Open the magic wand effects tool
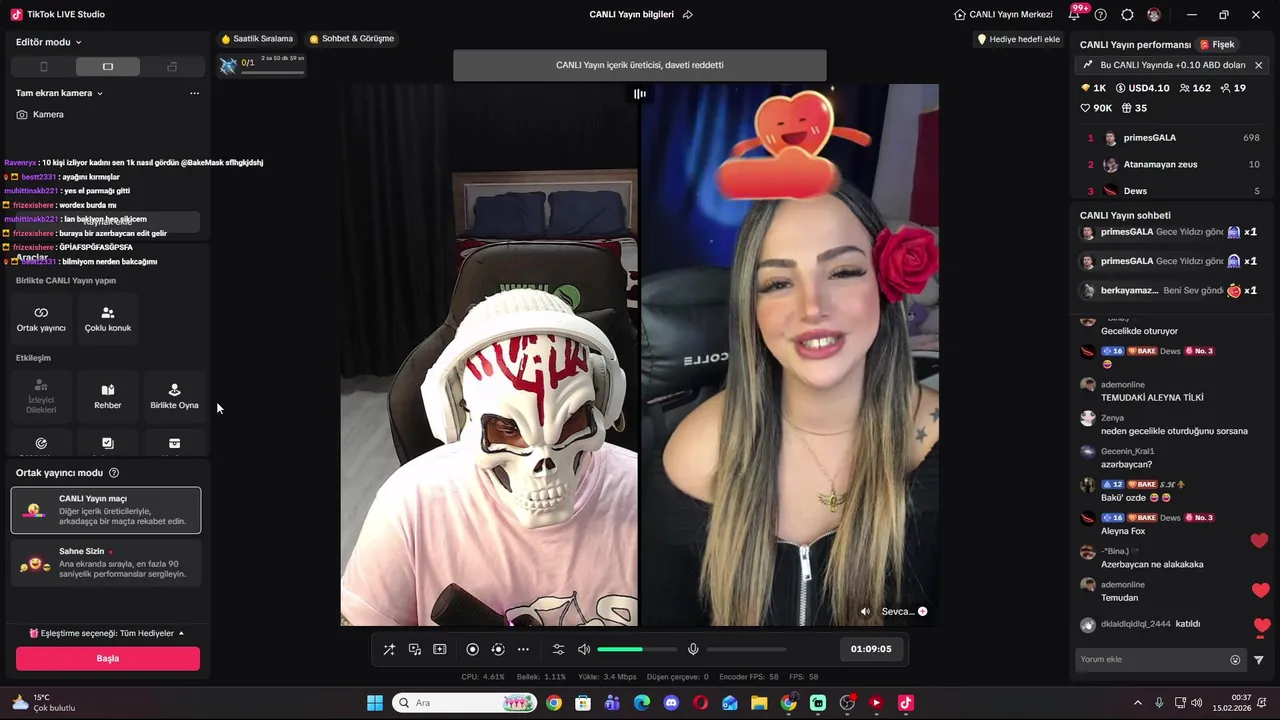Viewport: 1280px width, 720px height. pos(389,649)
